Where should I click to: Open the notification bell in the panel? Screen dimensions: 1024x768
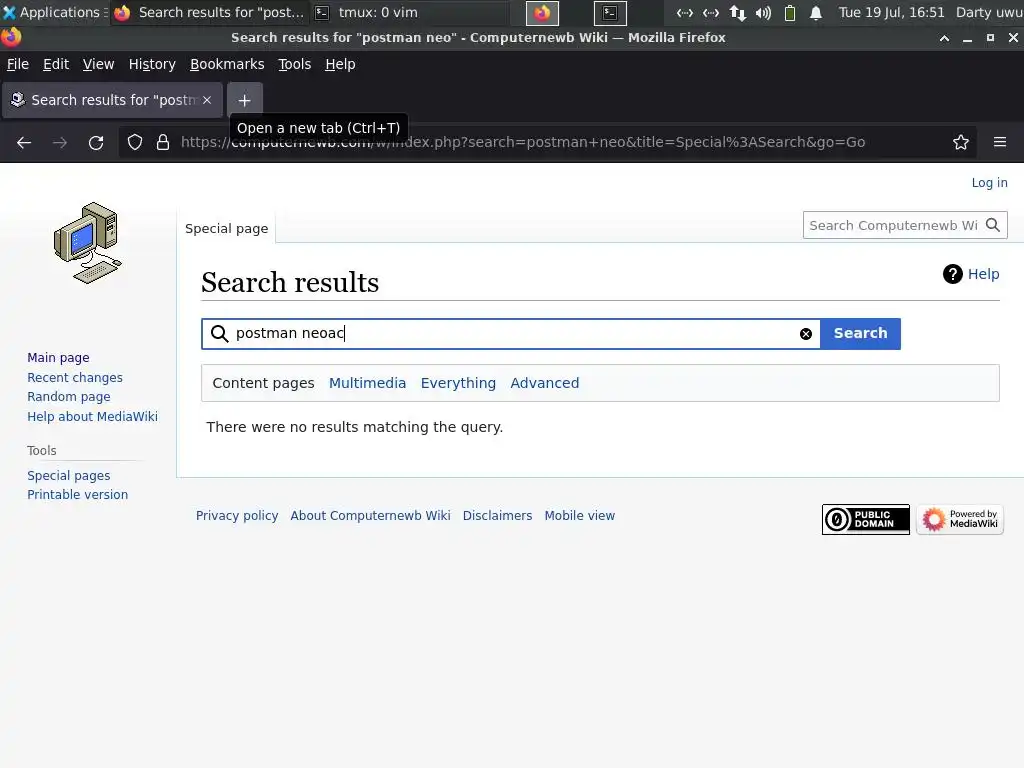(x=816, y=12)
